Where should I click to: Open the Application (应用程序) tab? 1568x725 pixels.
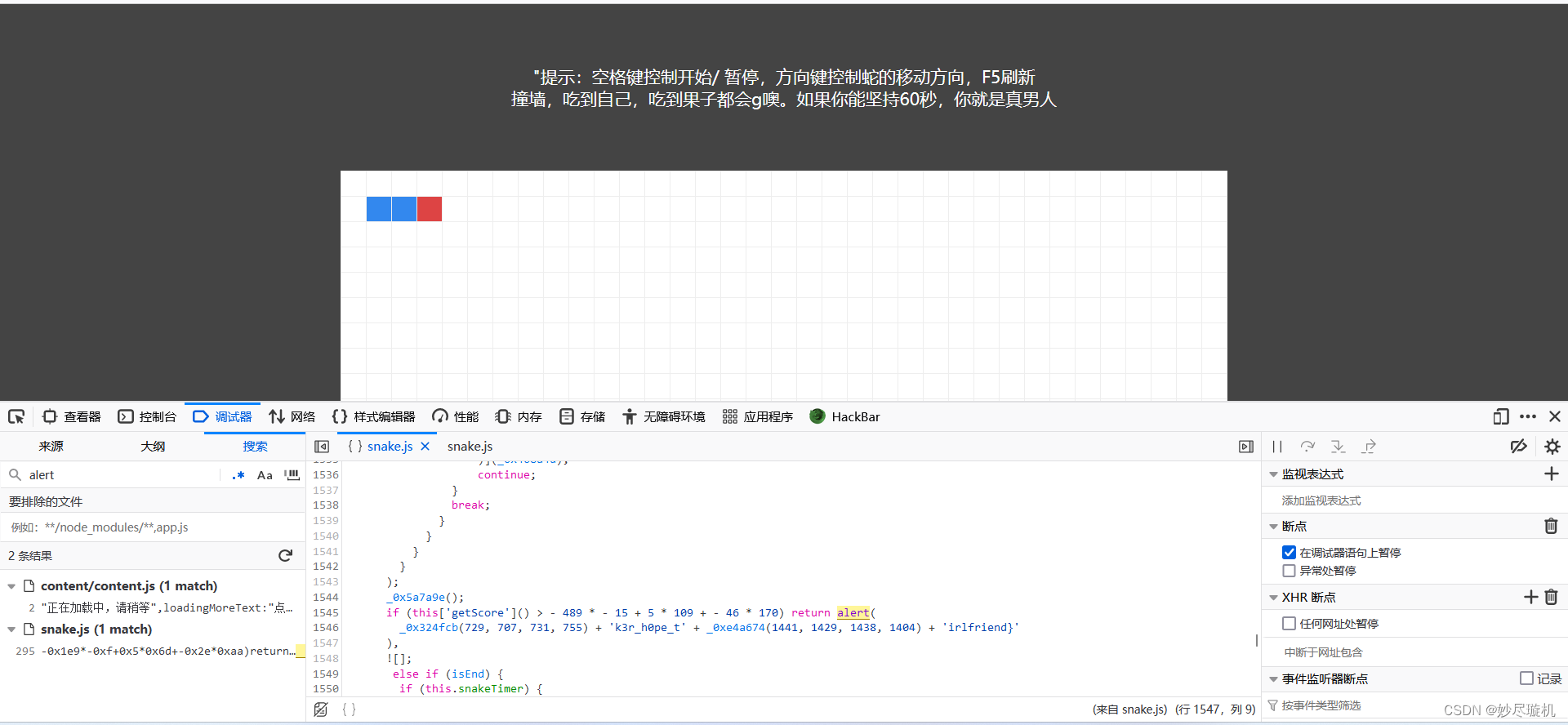(758, 417)
